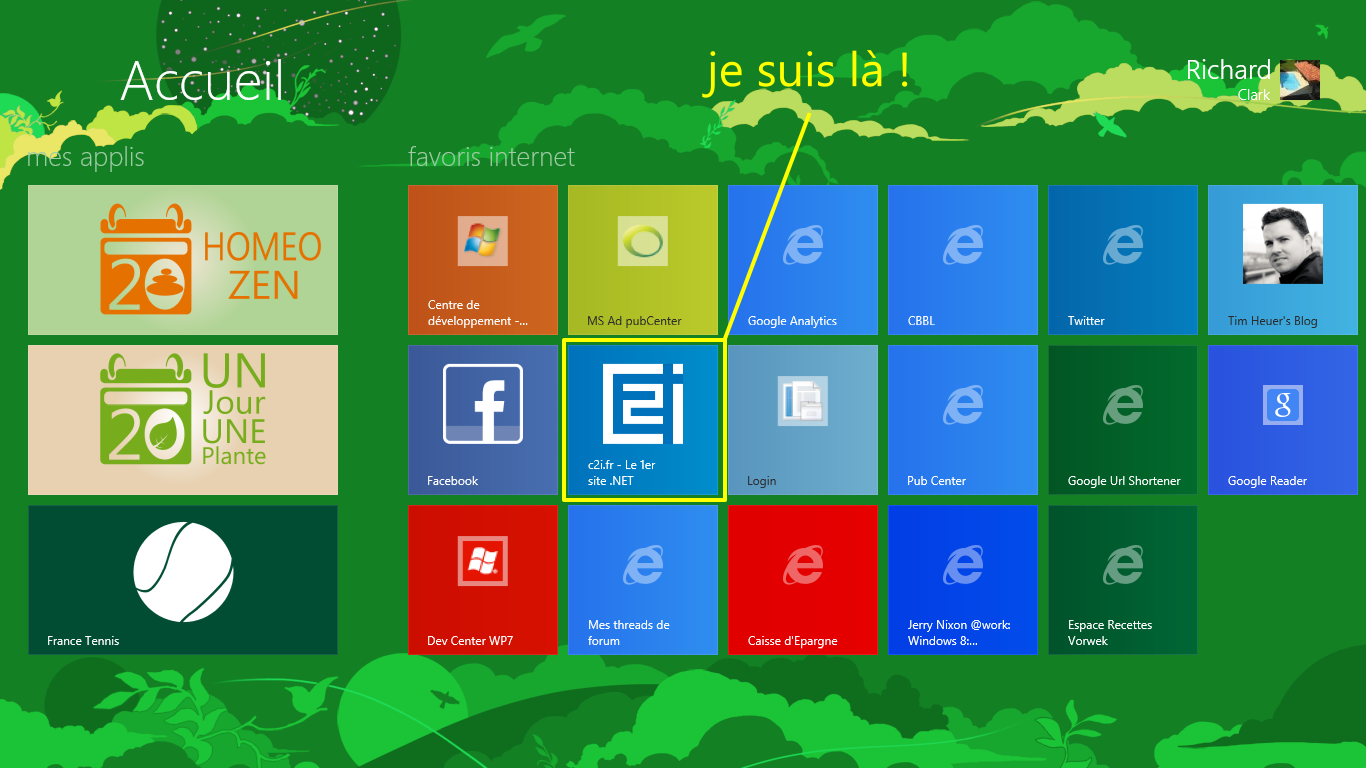Open Mes threads de forum tile
Screen dimensions: 1366x768
coord(643,580)
